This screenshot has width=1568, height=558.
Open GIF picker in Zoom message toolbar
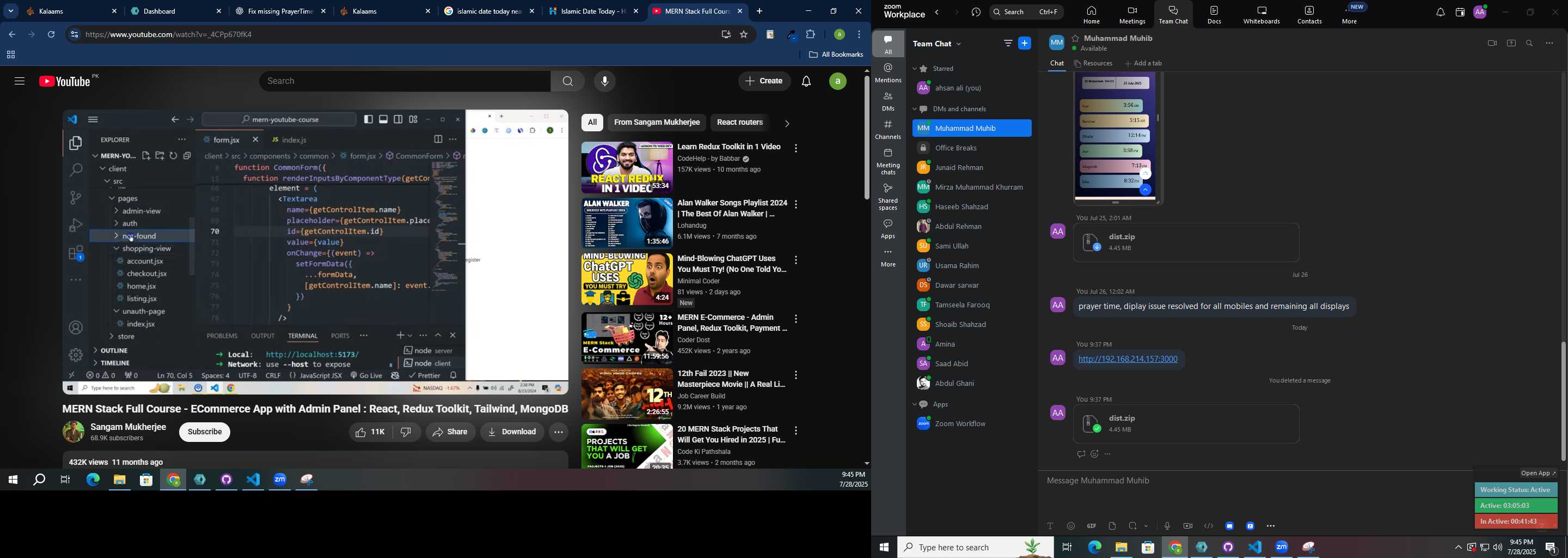point(1092,526)
